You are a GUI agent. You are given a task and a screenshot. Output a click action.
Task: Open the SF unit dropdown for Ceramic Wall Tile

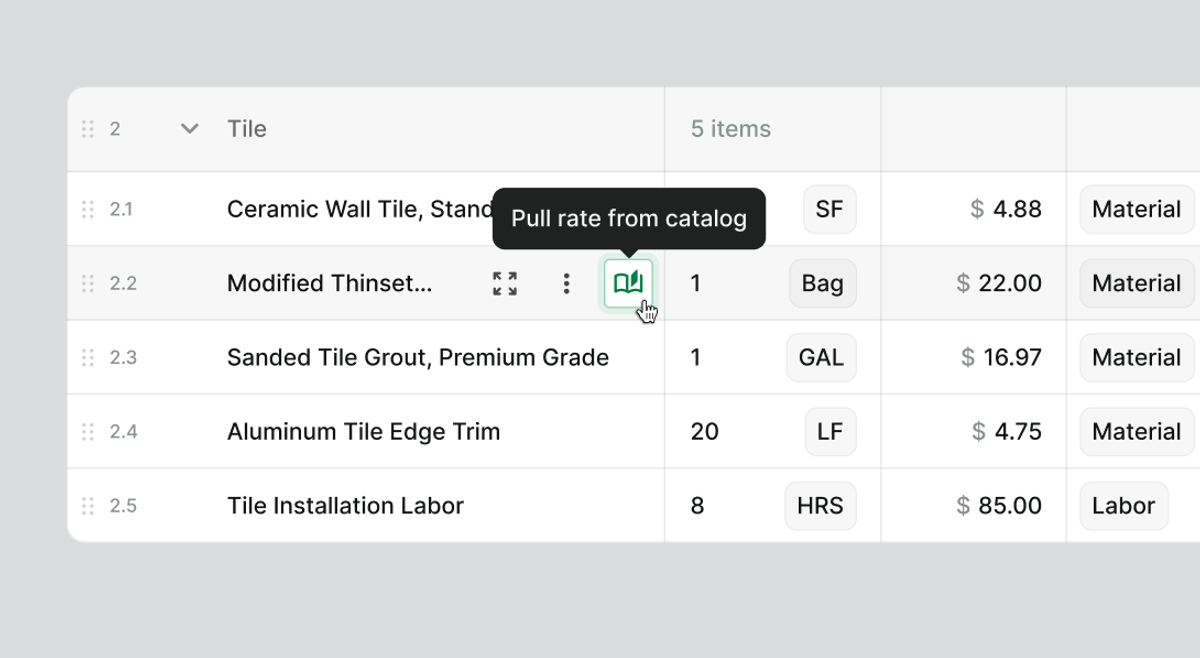coord(829,209)
